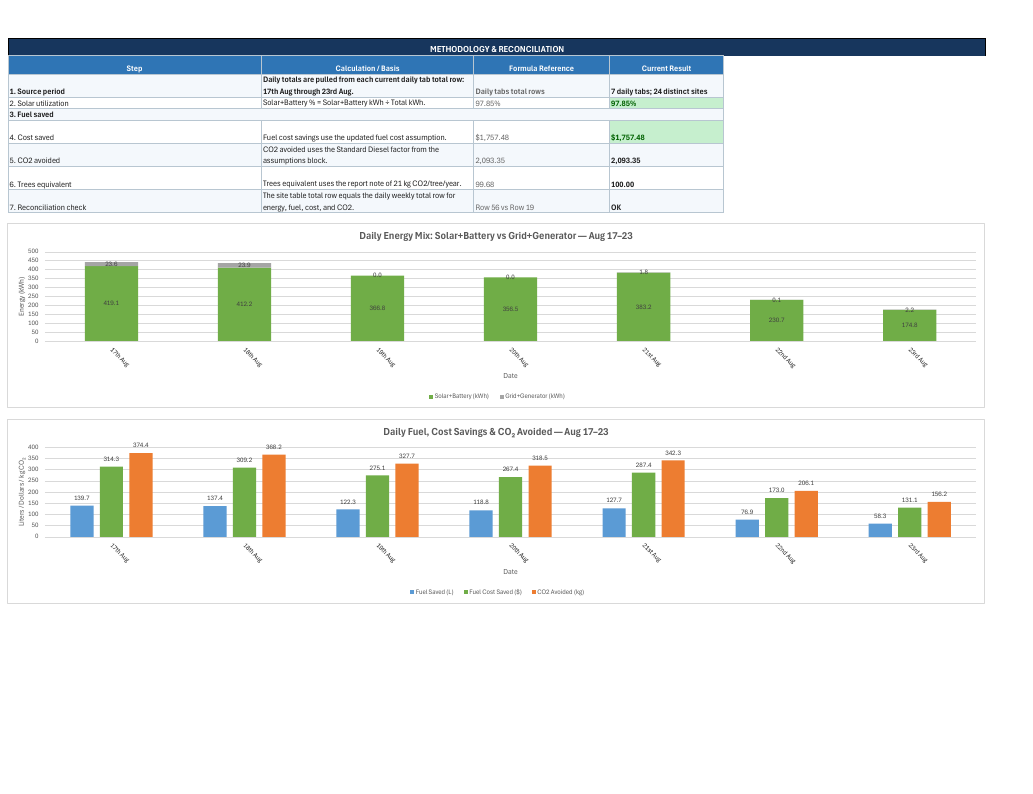Select the green 314.3 Fuel Cost Saved bar

pyautogui.click(x=111, y=501)
